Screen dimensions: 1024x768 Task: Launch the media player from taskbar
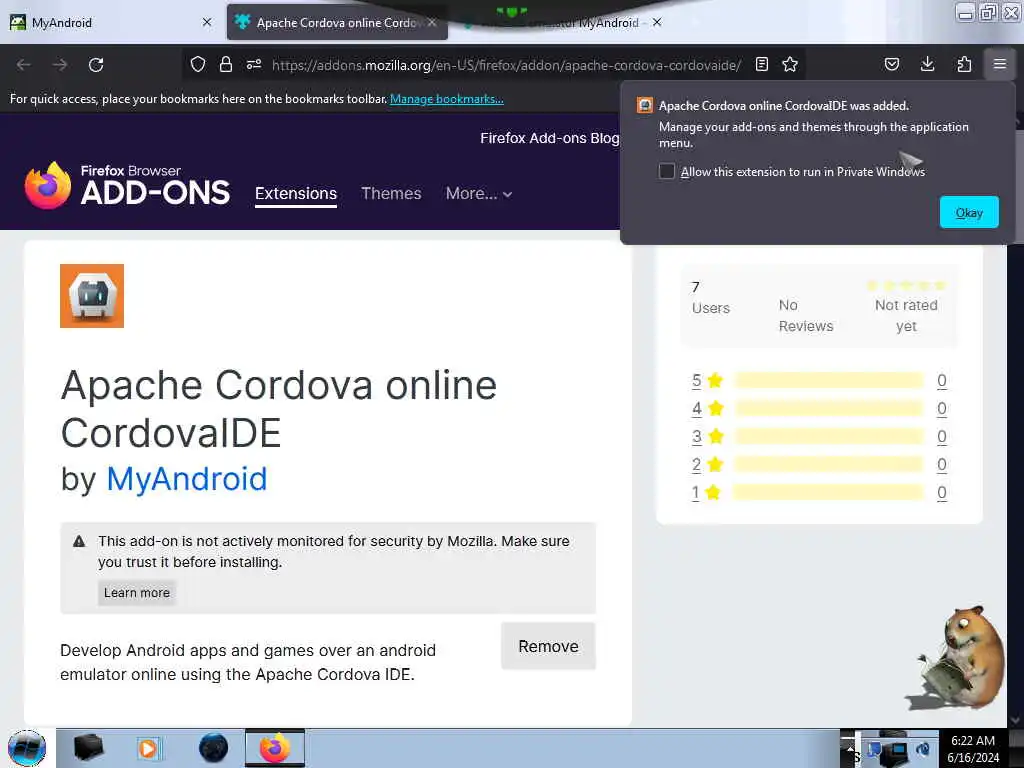click(x=149, y=748)
